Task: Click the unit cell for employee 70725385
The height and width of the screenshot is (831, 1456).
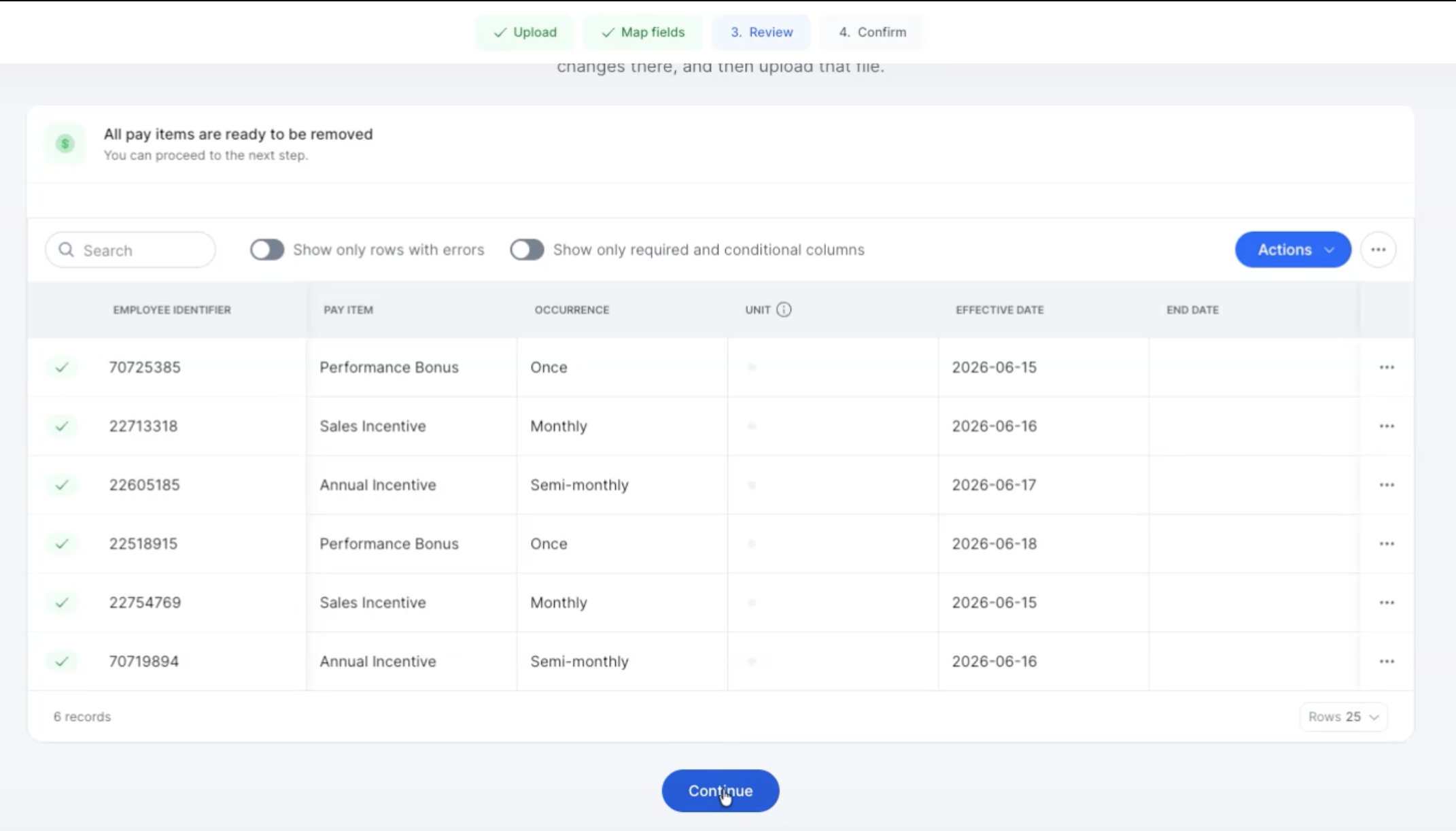Action: tap(833, 367)
